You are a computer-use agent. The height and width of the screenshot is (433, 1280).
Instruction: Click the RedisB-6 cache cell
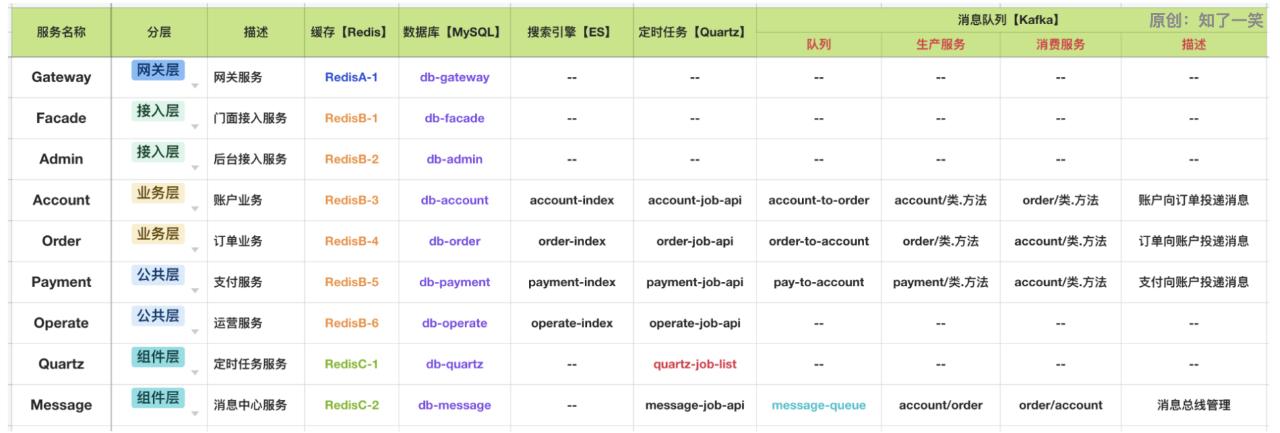point(351,323)
